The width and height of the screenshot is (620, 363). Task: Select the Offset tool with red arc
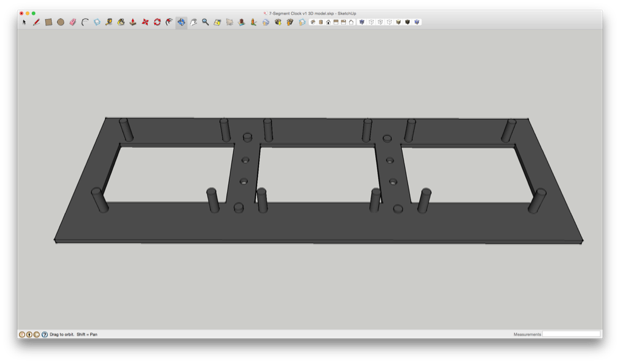pos(169,22)
